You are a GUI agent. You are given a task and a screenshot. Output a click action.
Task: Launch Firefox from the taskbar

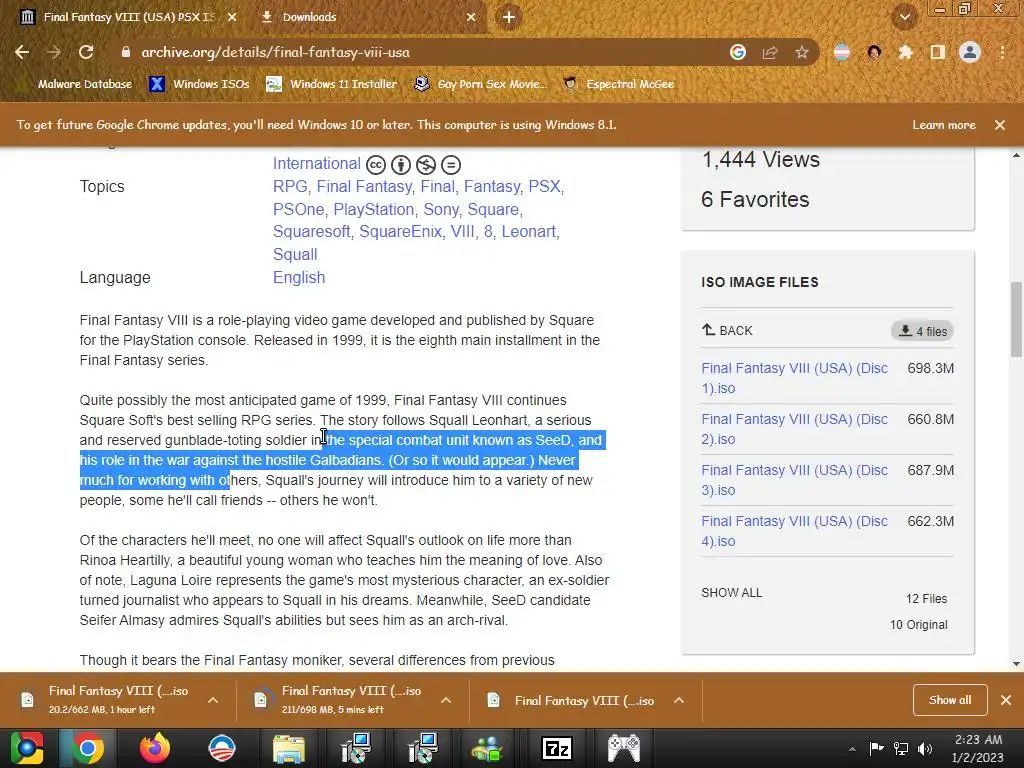pos(155,748)
